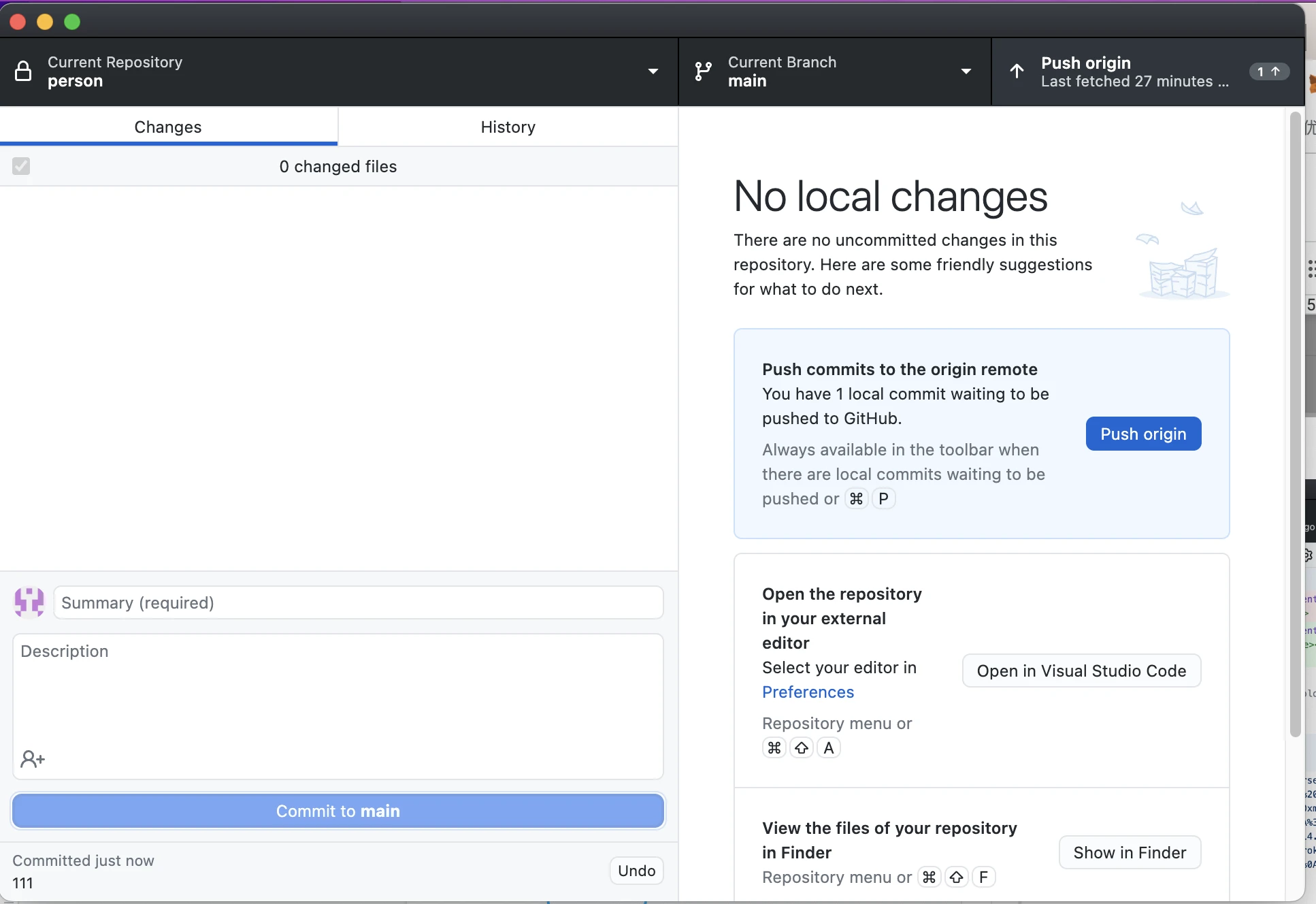Open the Preferences link
The height and width of the screenshot is (904, 1316).
[808, 692]
